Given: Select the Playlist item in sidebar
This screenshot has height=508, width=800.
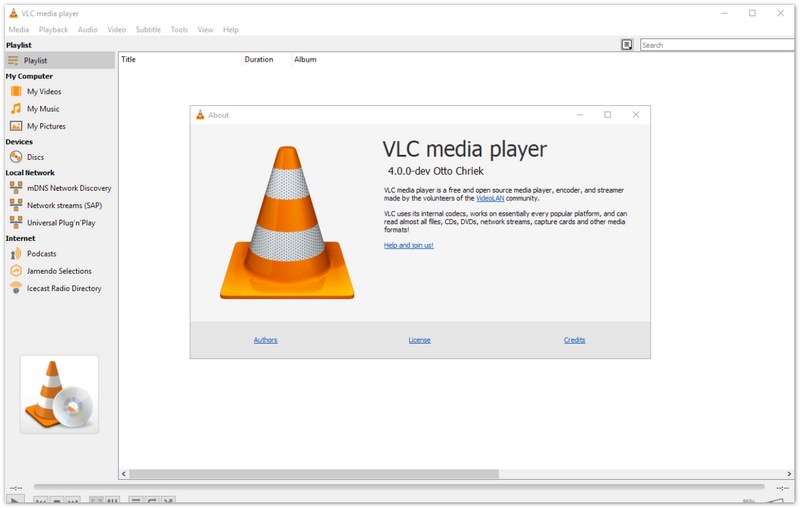Looking at the screenshot, I should pyautogui.click(x=60, y=60).
